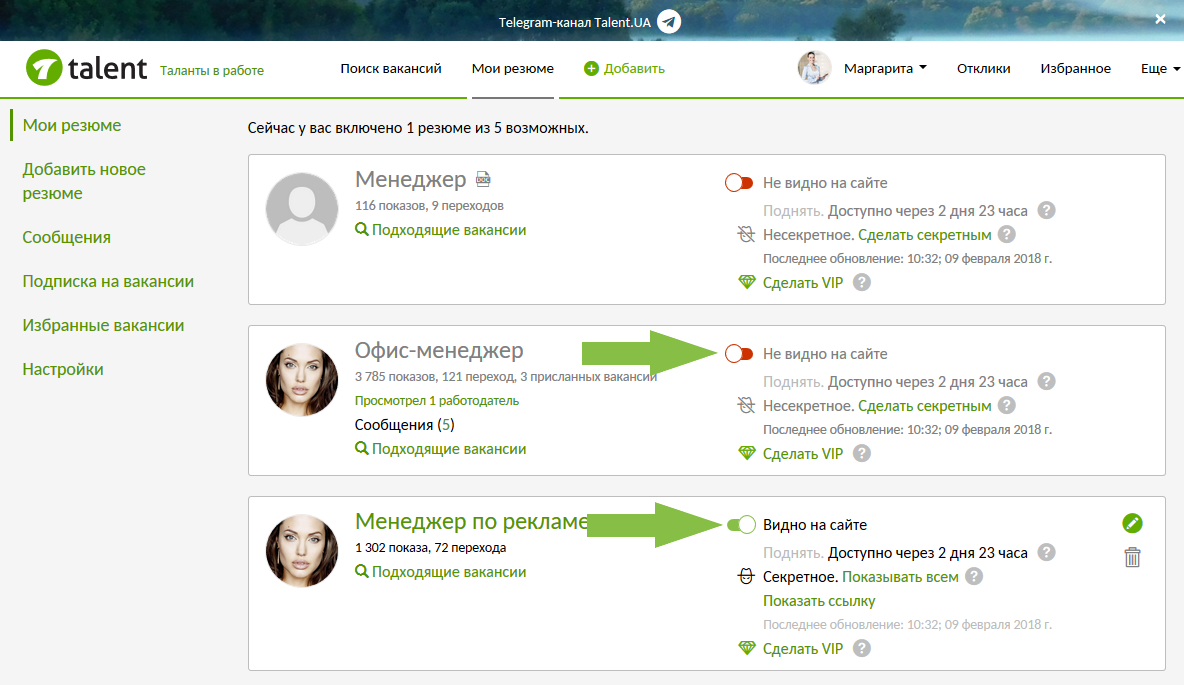The width and height of the screenshot is (1184, 685).
Task: Select Сообщения in the left sidebar
Action: (x=66, y=238)
